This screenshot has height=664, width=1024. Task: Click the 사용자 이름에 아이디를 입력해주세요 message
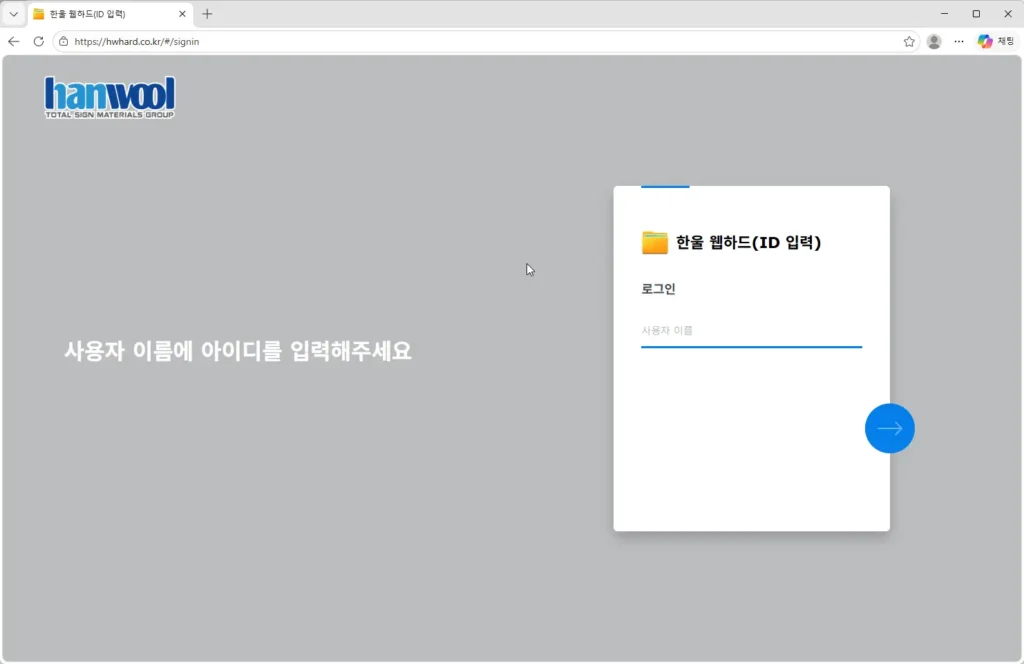coord(238,351)
